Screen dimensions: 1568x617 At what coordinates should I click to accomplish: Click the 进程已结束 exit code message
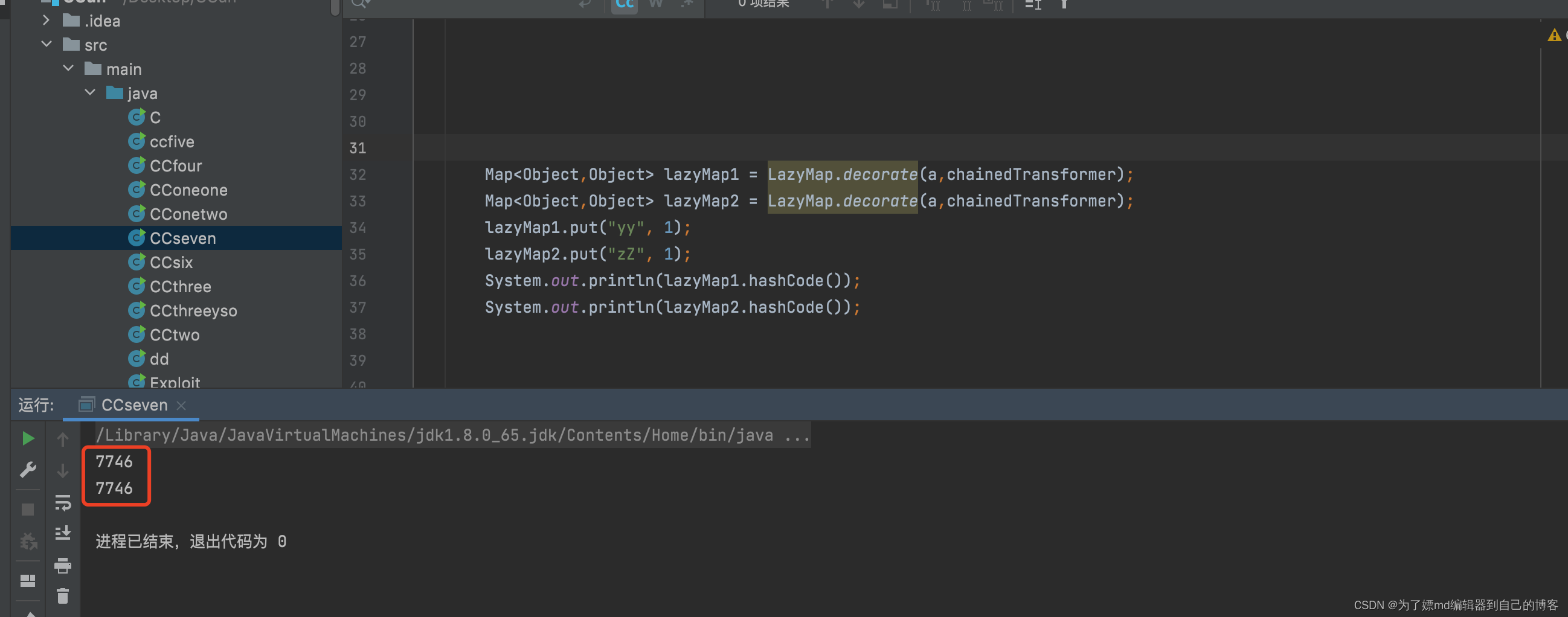click(190, 541)
